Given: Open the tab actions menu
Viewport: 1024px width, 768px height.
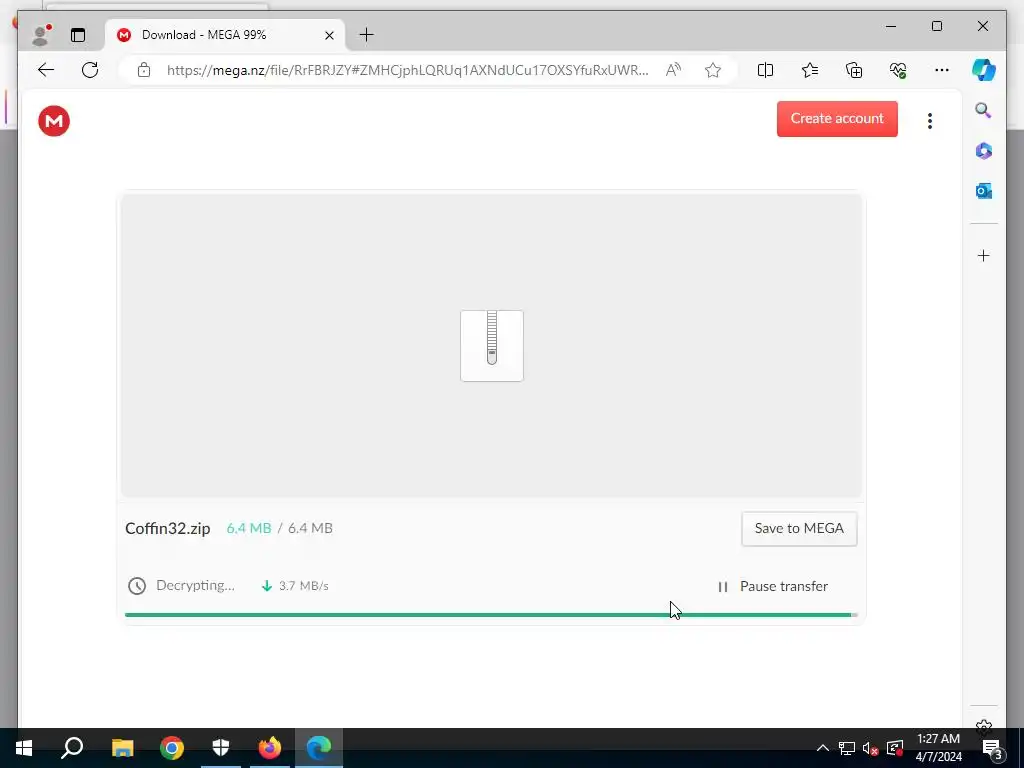Looking at the screenshot, I should coord(78,35).
